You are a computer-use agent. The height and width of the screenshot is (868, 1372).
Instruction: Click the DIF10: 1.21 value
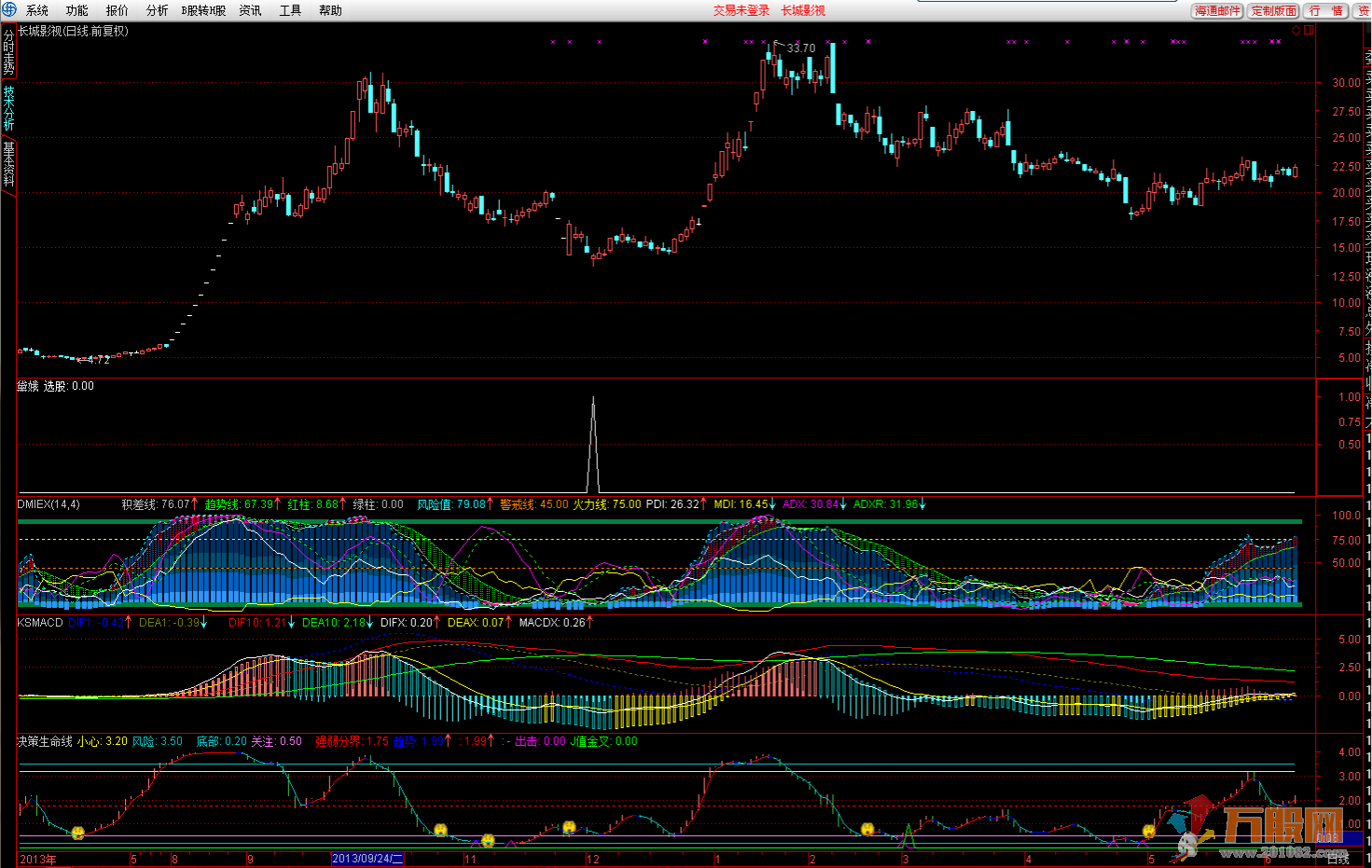click(x=257, y=622)
